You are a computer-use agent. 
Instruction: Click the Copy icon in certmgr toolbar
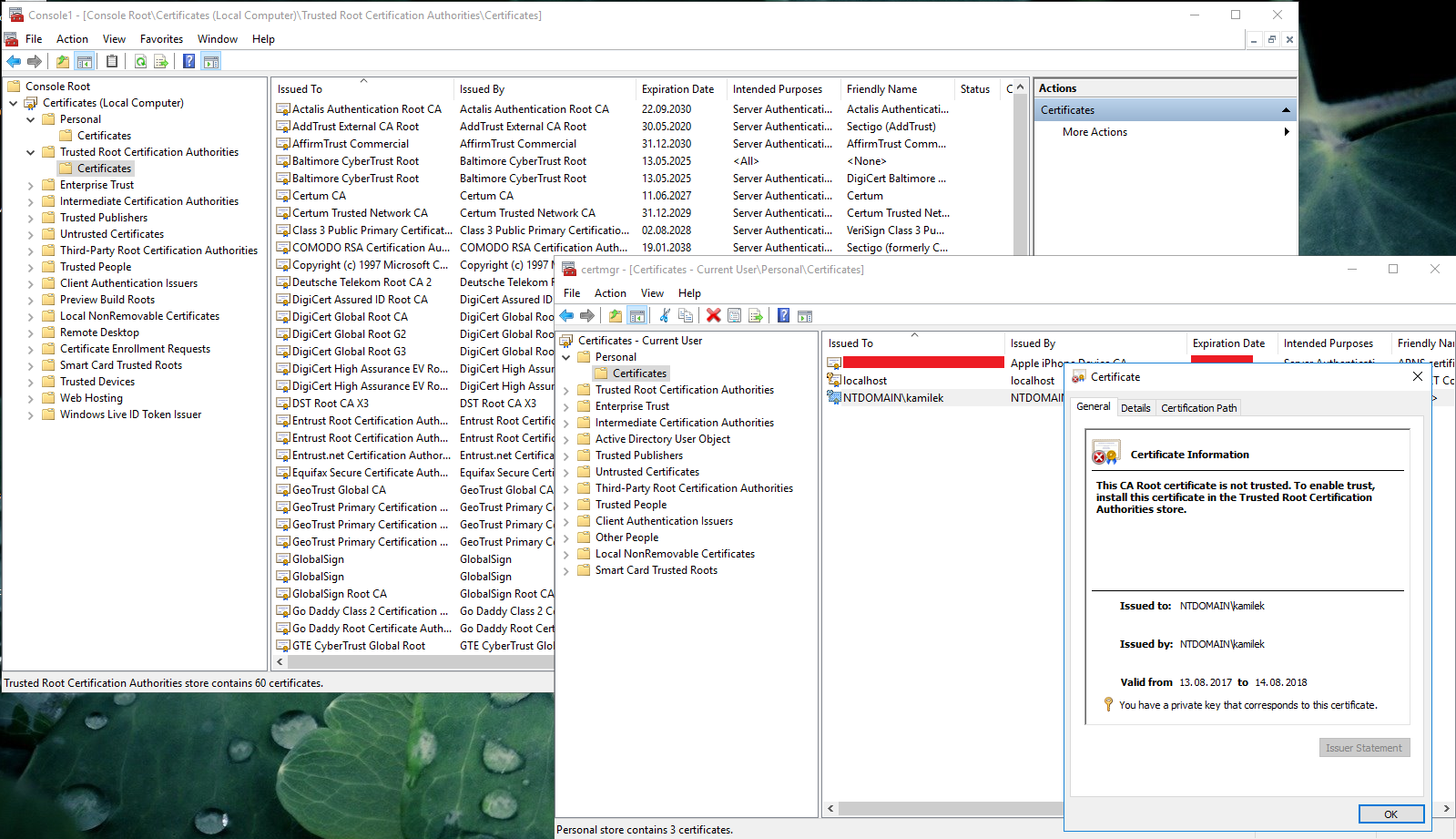[686, 315]
